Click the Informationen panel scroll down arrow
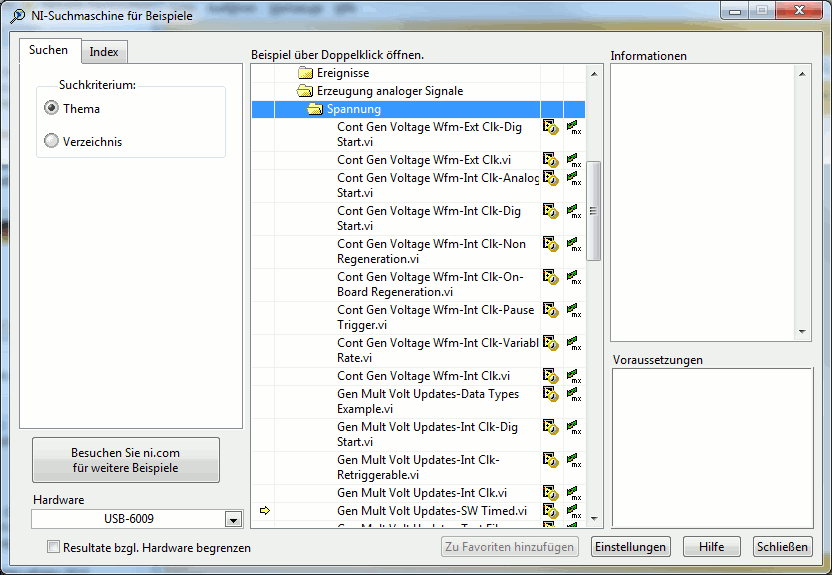 (802, 332)
